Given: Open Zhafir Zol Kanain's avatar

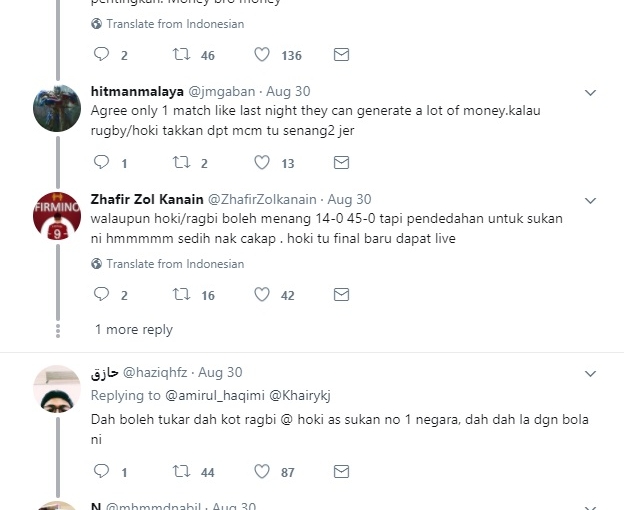Looking at the screenshot, I should pyautogui.click(x=57, y=216).
